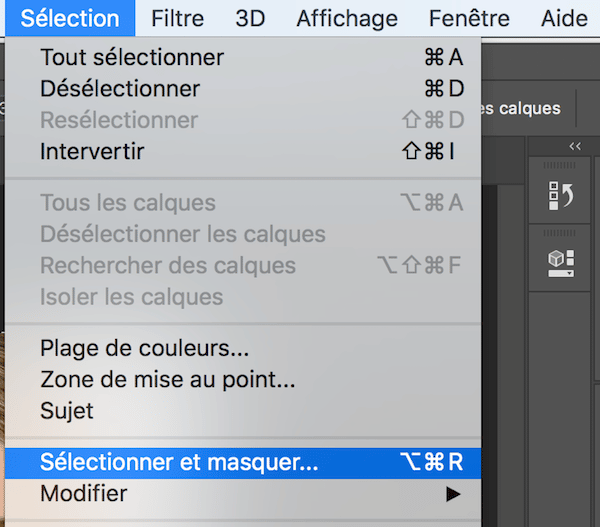600x527 pixels.
Task: Choose Tout sélectionner
Action: tap(132, 58)
